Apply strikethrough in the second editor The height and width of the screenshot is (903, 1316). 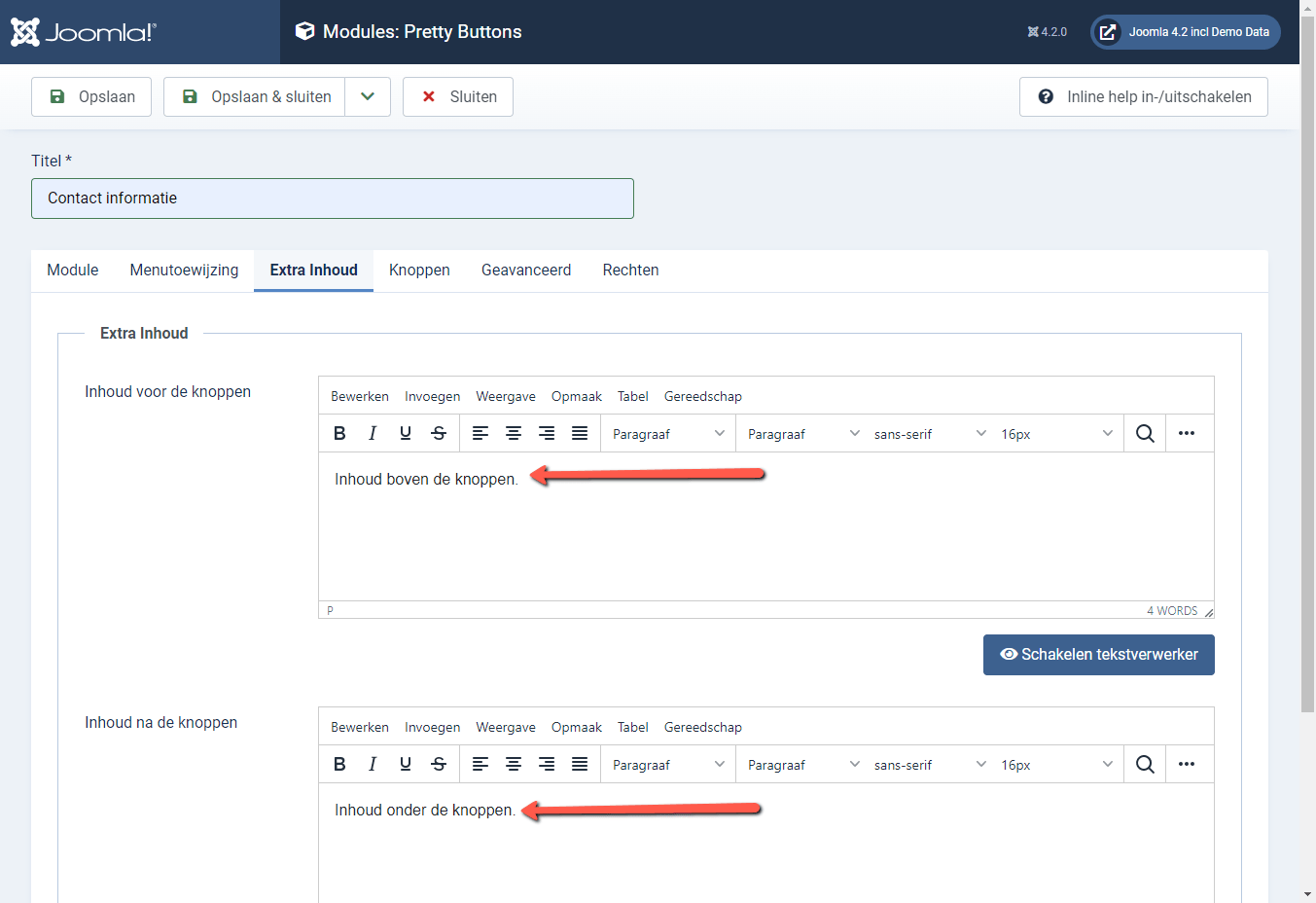pos(439,763)
